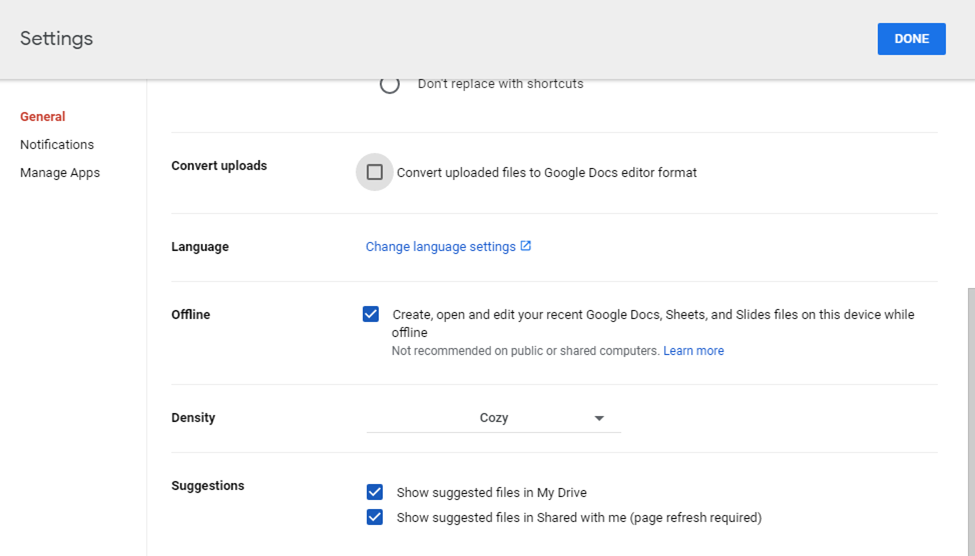Screen dimensions: 975x556
Task: Enable the Convert uploads checkbox
Action: point(375,172)
